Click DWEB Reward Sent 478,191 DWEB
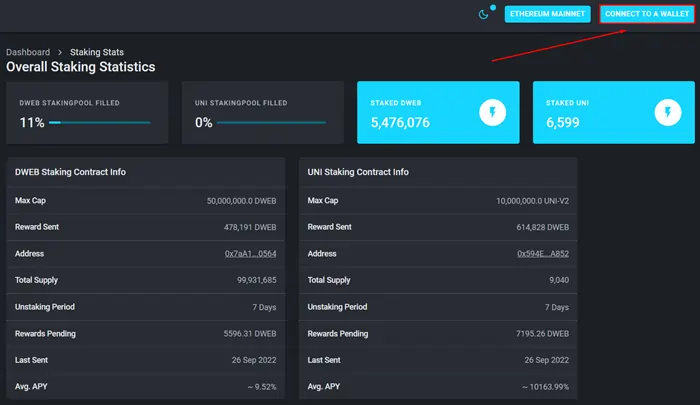700x405 pixels. click(250, 227)
